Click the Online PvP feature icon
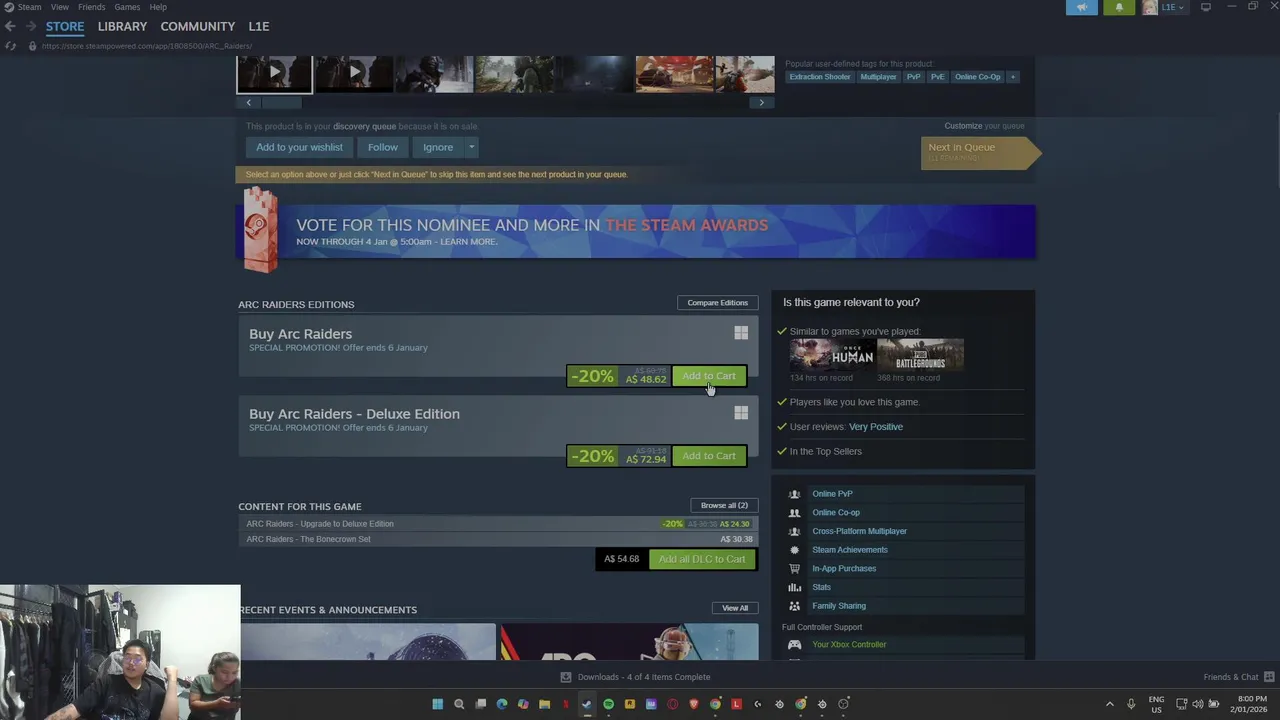This screenshot has height=720, width=1280. click(x=794, y=494)
